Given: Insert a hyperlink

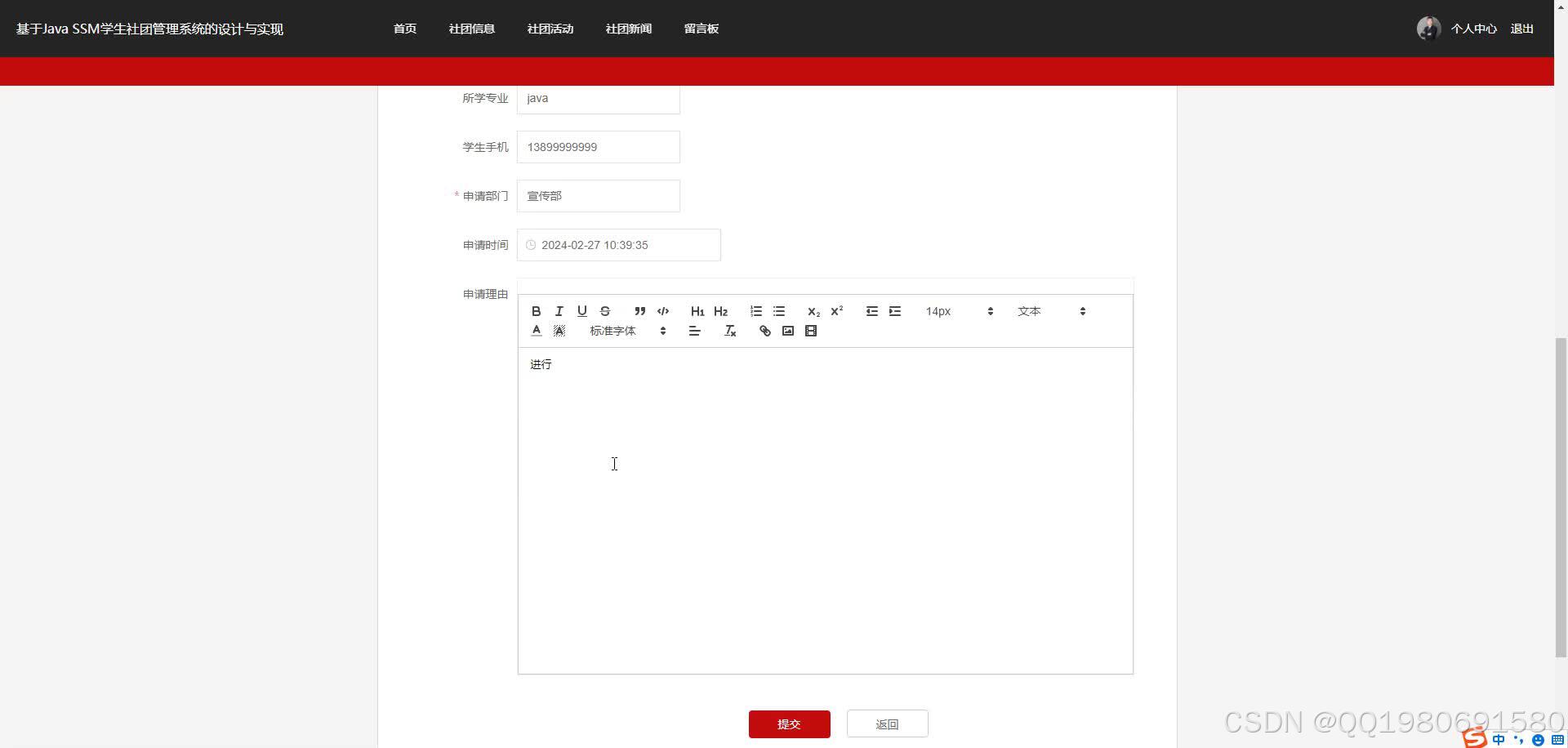Looking at the screenshot, I should coord(764,331).
